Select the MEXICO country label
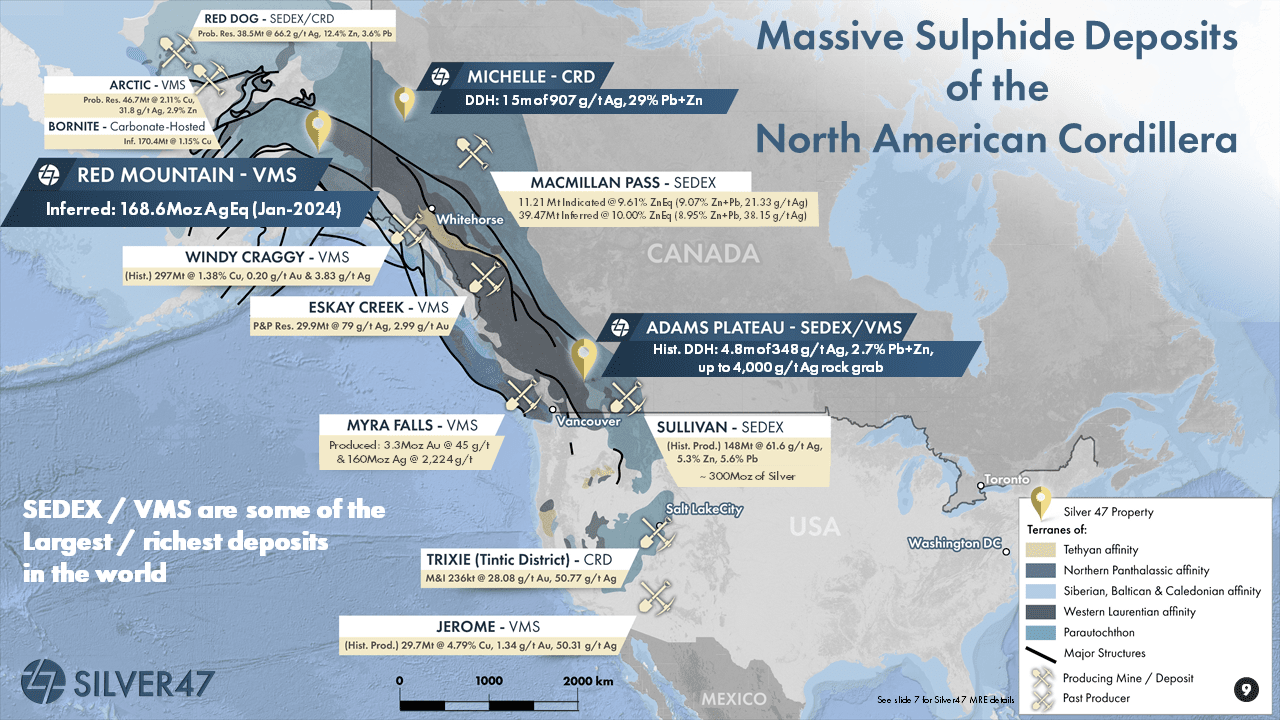Viewport: 1280px width, 720px height. click(x=733, y=698)
